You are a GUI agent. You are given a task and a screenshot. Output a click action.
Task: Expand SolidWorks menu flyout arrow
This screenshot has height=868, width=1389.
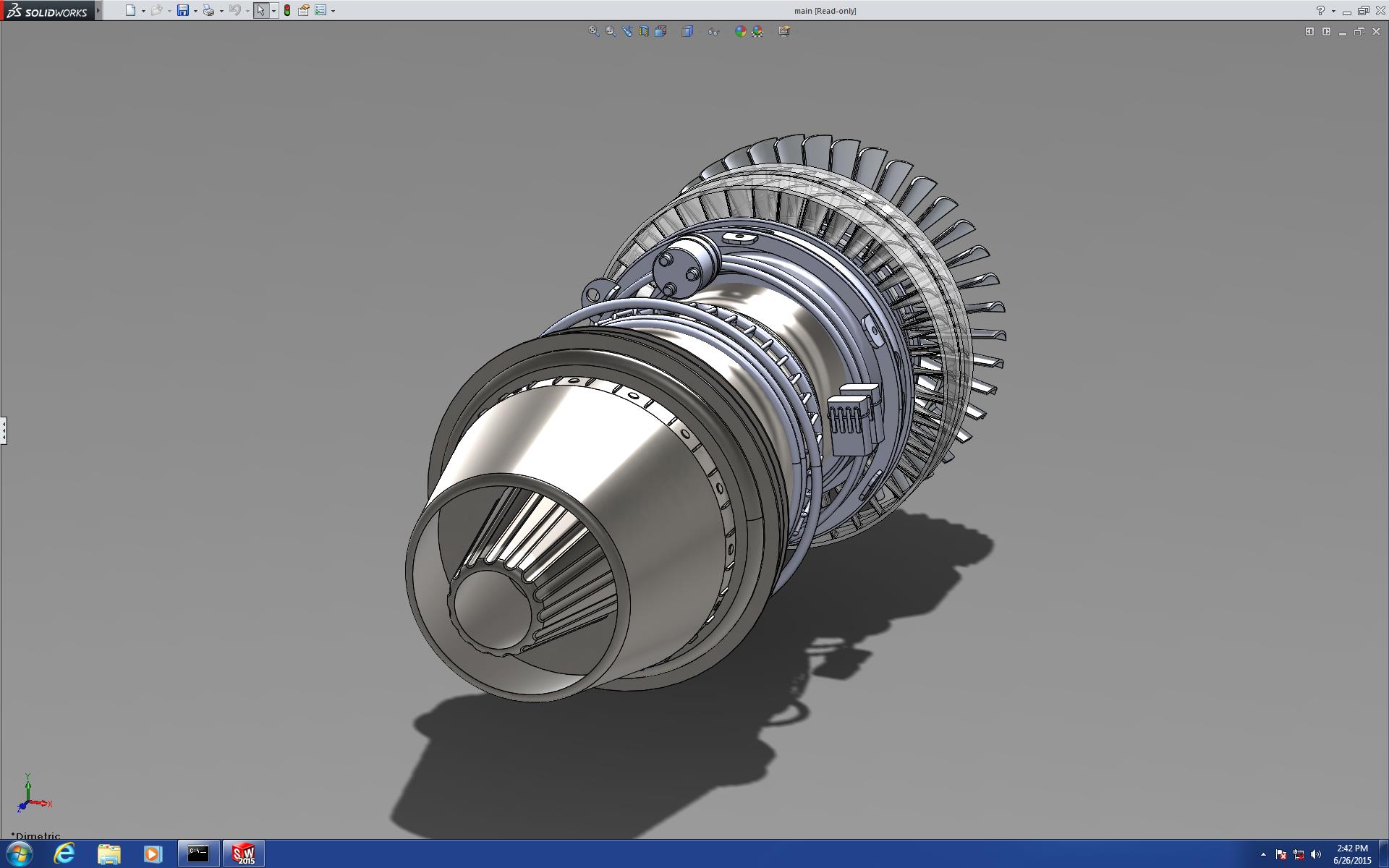[x=98, y=10]
